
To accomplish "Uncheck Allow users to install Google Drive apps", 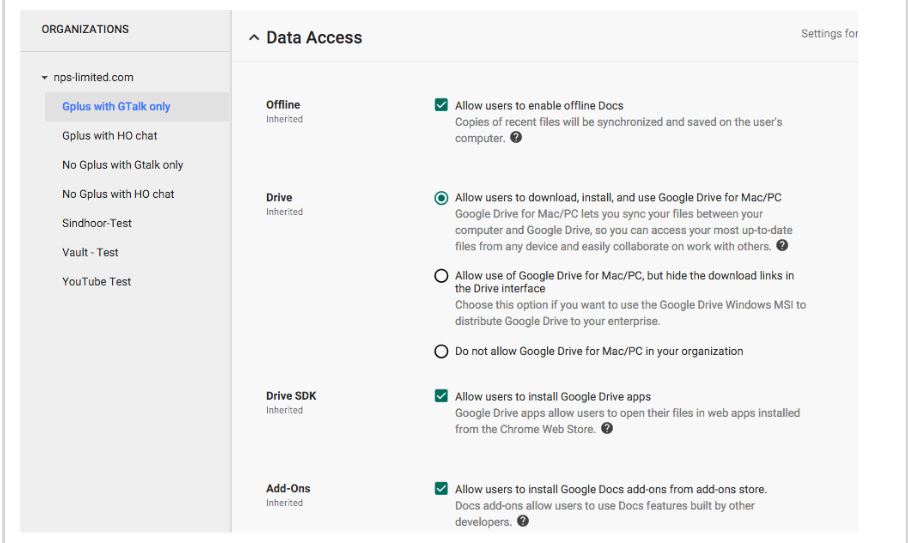I will (x=441, y=396).
